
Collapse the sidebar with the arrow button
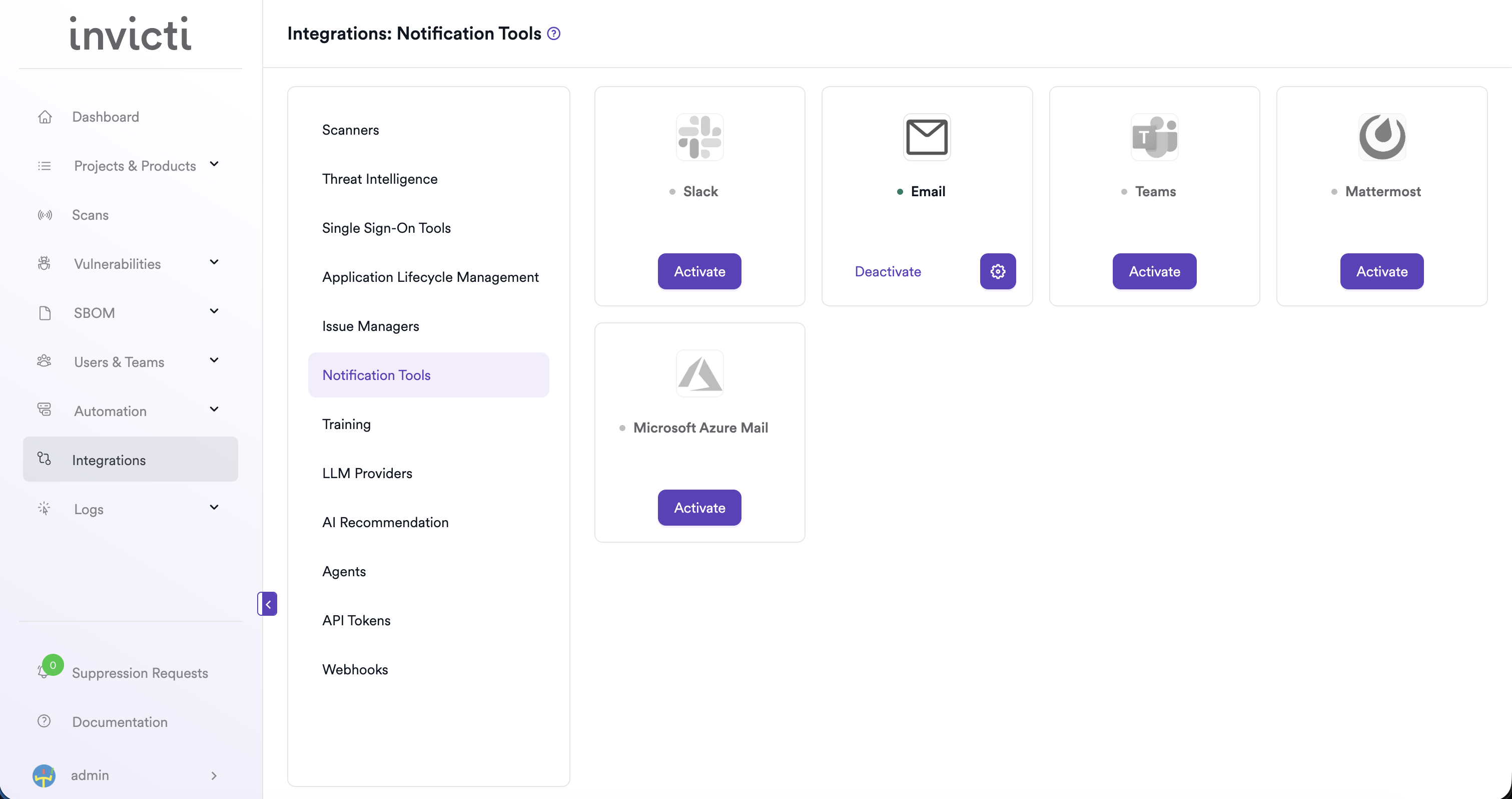[268, 603]
